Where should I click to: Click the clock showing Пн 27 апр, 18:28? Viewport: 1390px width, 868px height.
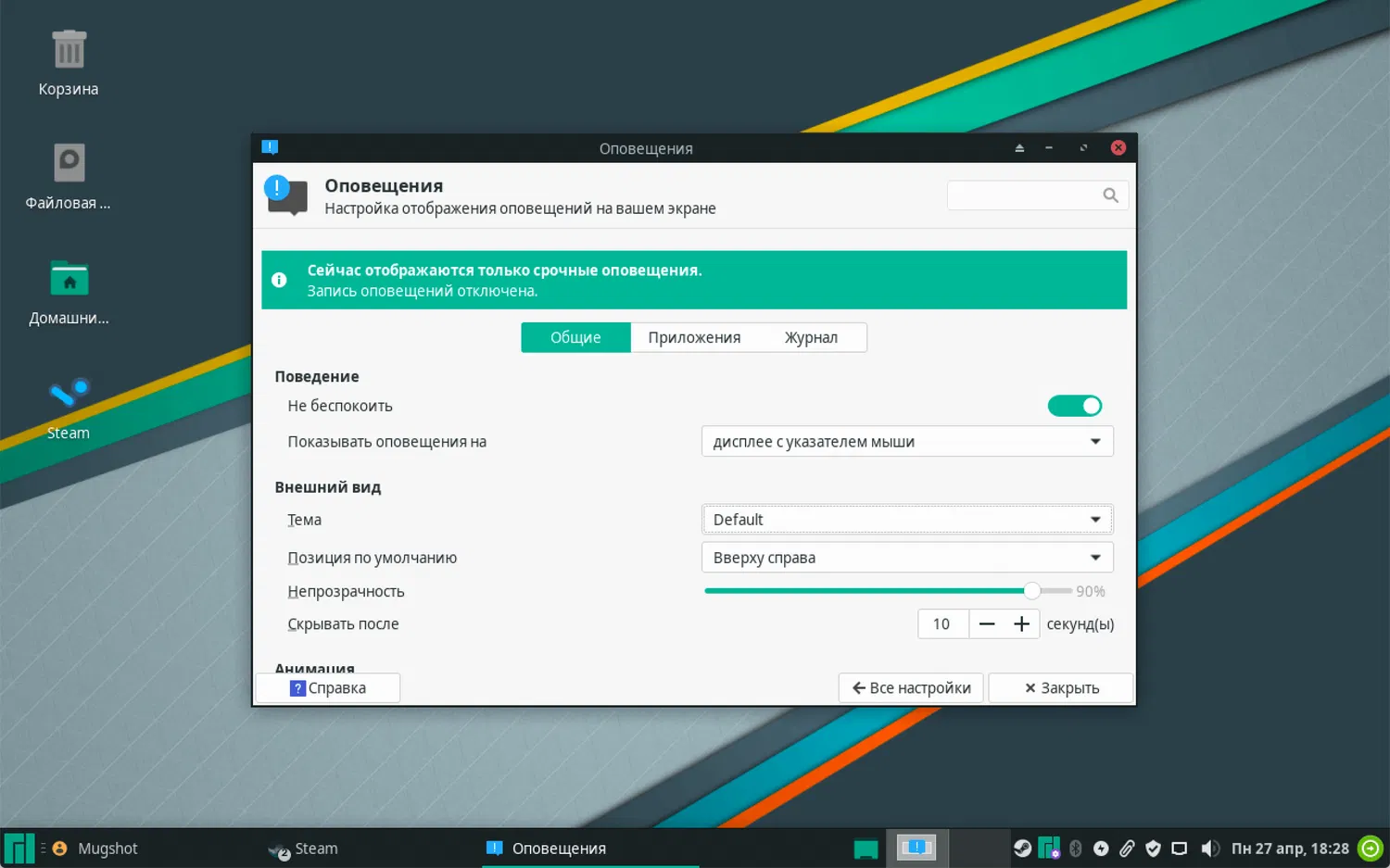click(x=1290, y=849)
